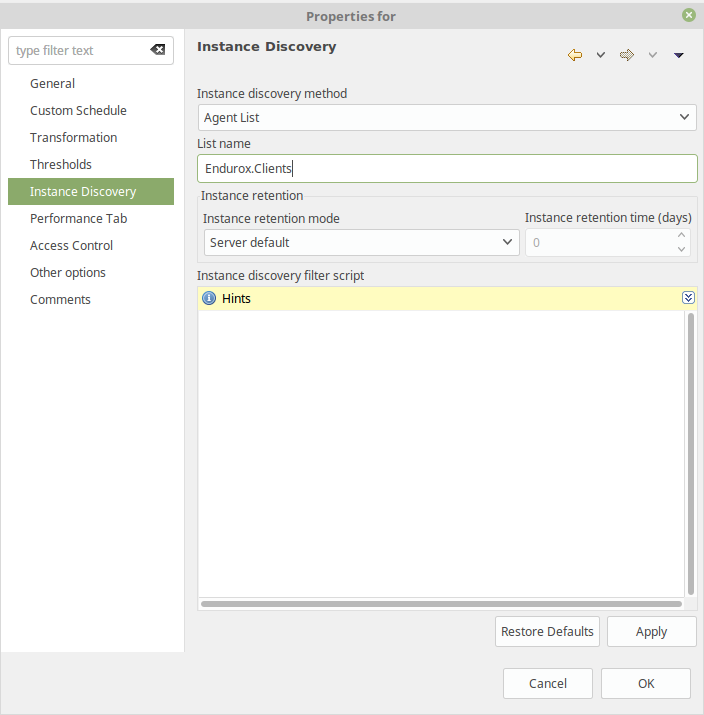The image size is (704, 715).
Task: Open Instance discovery method dropdown
Action: (x=447, y=117)
